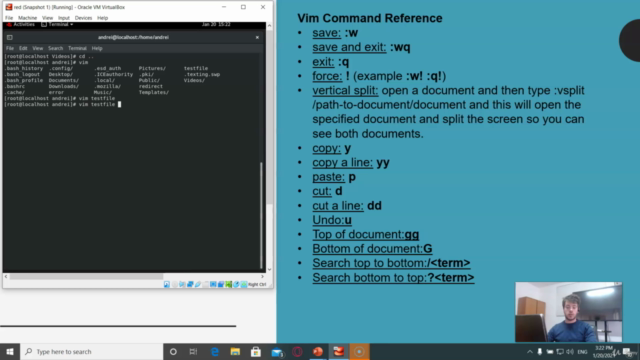
Task: Click '.bash_history' in the terminal listing
Action: click(x=24, y=69)
